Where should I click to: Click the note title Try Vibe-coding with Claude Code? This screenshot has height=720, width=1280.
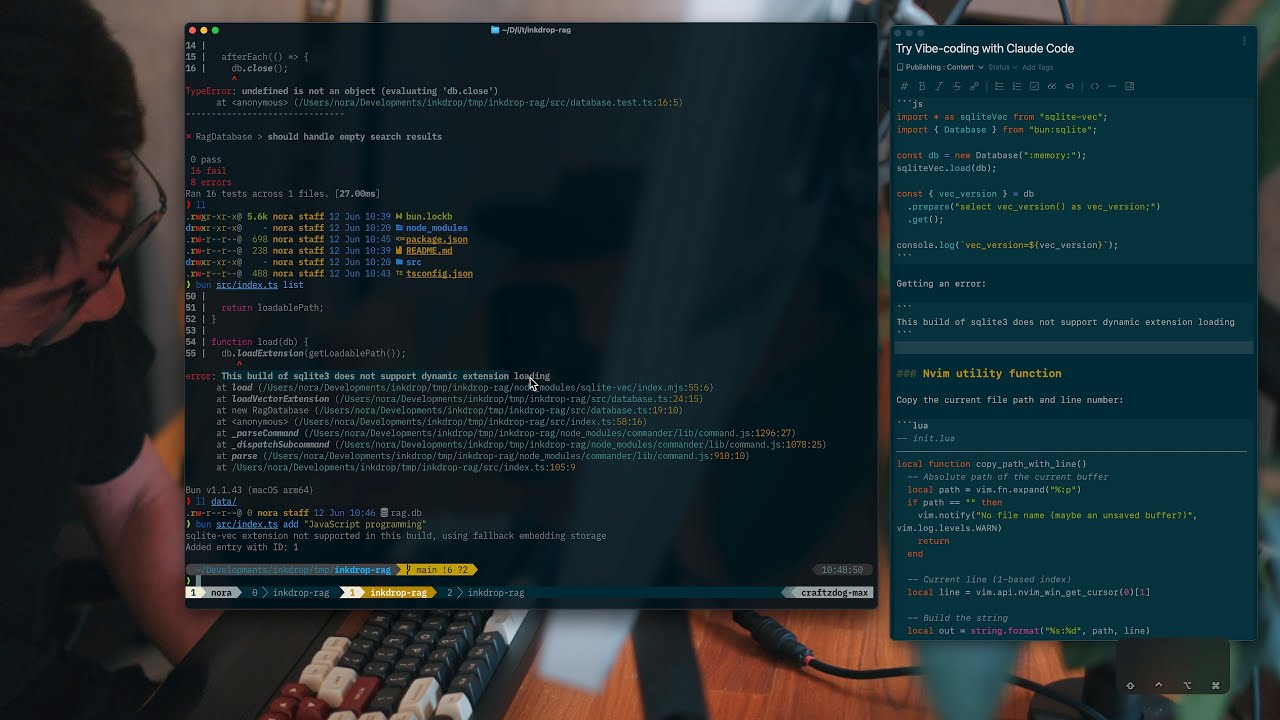[985, 48]
